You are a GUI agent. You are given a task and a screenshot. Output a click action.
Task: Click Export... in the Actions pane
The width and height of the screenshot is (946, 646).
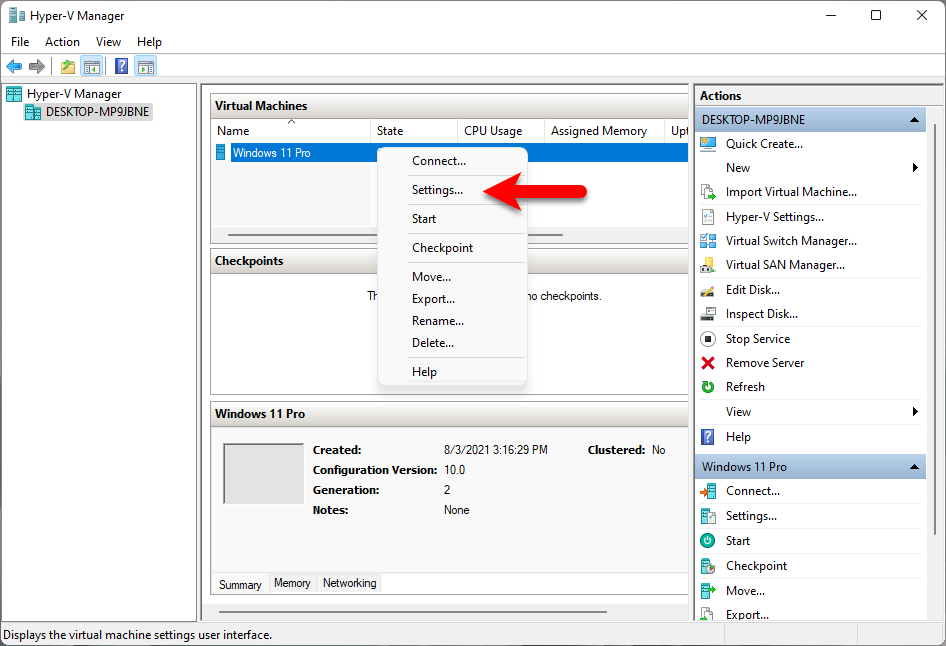(747, 615)
